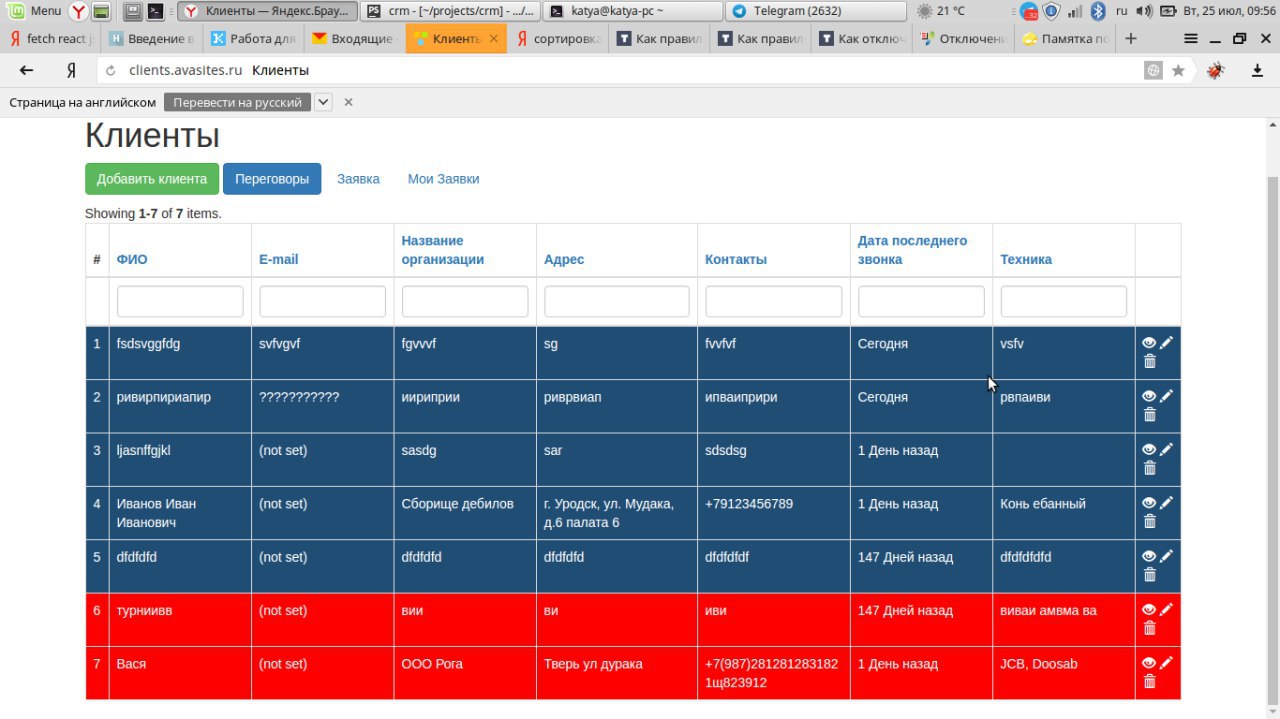1280x719 pixels.
Task: Focus the ФИО filter input field
Action: (180, 301)
